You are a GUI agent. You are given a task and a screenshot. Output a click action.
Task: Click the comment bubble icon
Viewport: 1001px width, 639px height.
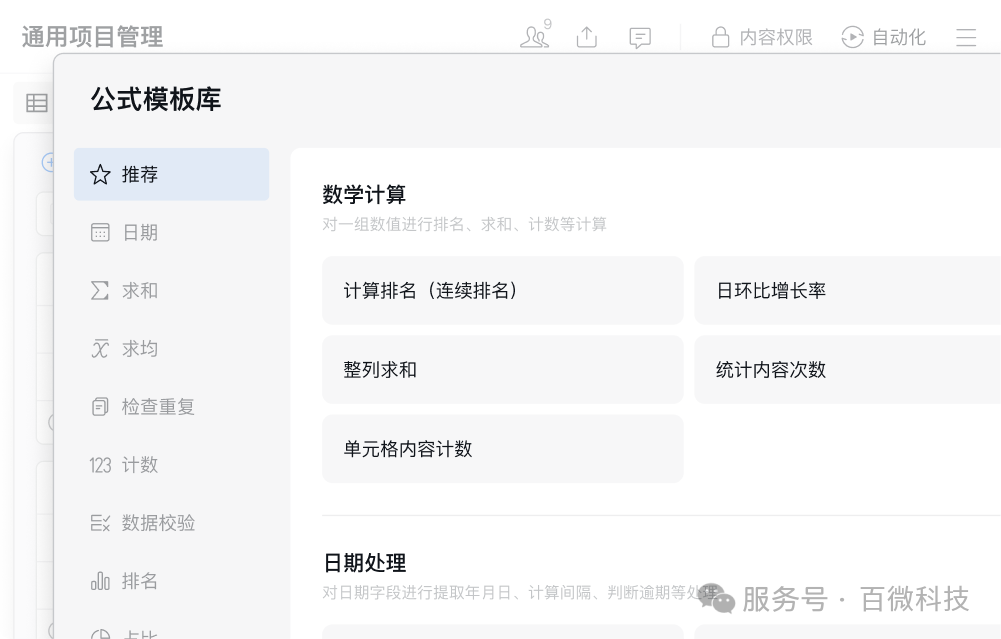pos(640,37)
